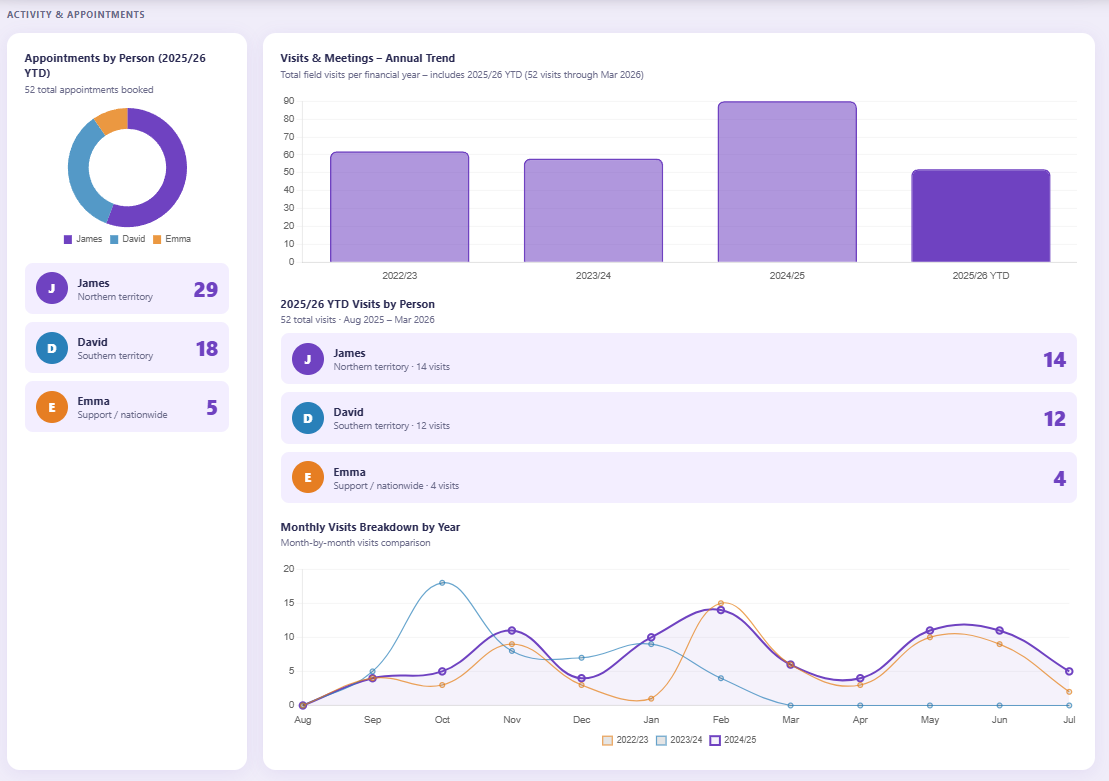The height and width of the screenshot is (781, 1109).
Task: Click David's avatar badge in appointments list
Action: pyautogui.click(x=51, y=347)
